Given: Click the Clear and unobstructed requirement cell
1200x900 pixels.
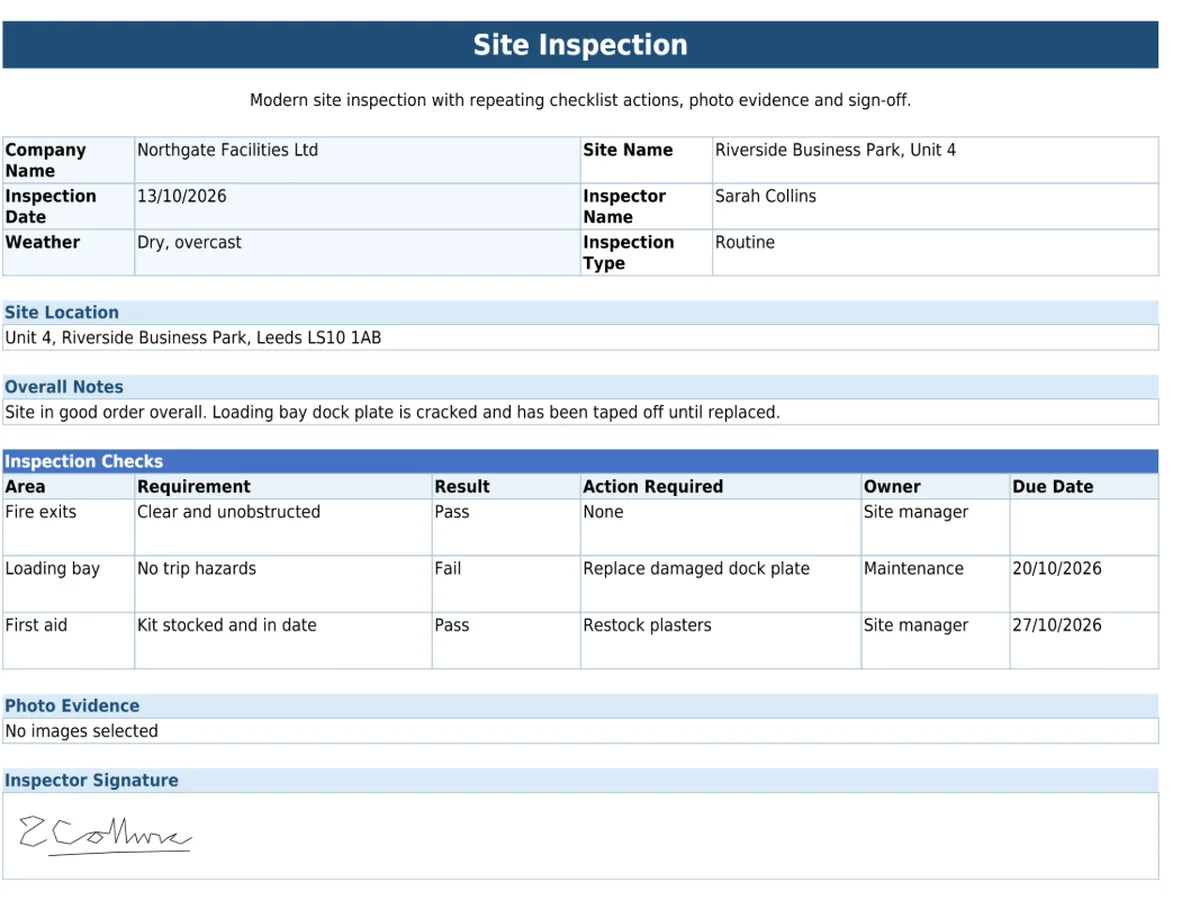Looking at the screenshot, I should coord(283,527).
